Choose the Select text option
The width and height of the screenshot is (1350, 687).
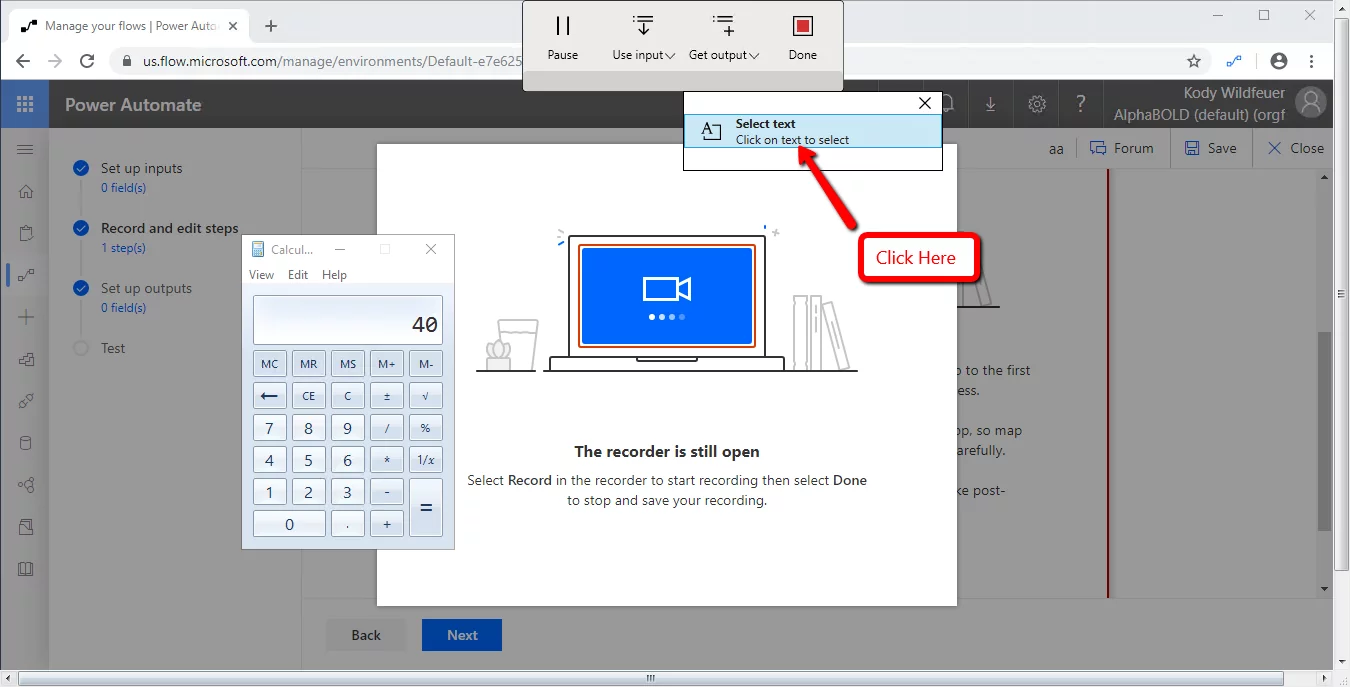813,131
